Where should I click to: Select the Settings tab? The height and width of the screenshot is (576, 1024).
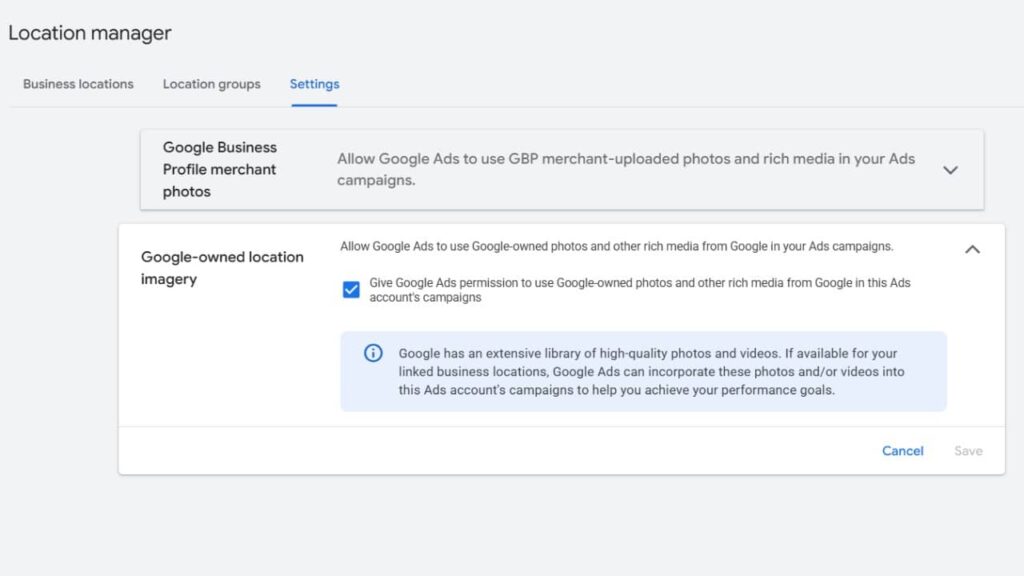[314, 84]
